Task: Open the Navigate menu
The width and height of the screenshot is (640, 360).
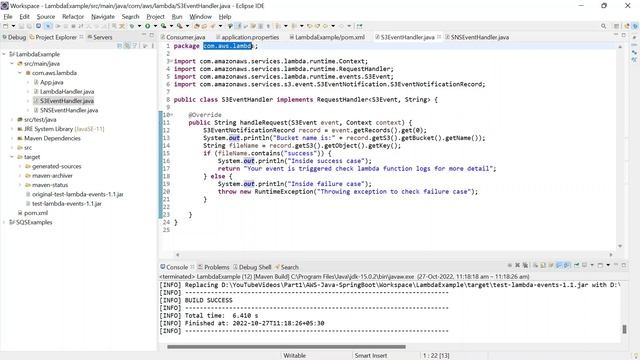Action: 103,17
